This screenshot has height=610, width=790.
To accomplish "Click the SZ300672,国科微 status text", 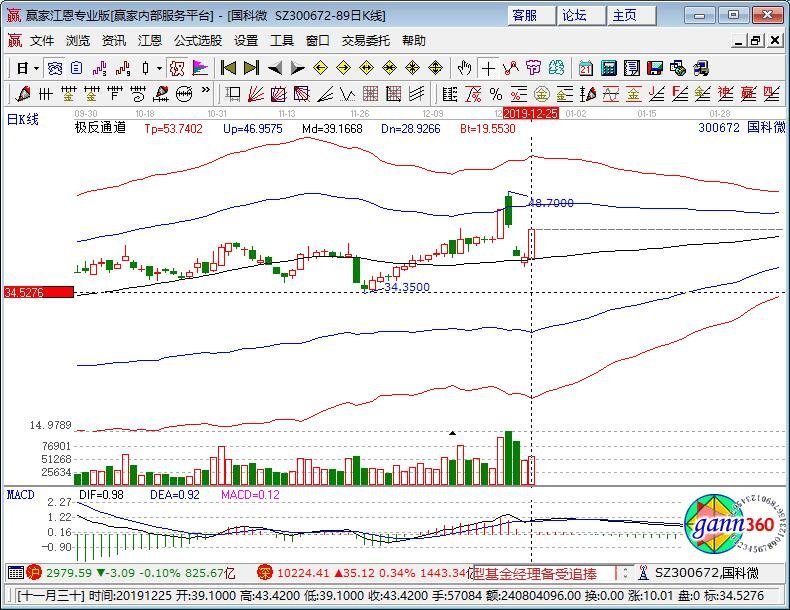I will (x=706, y=573).
